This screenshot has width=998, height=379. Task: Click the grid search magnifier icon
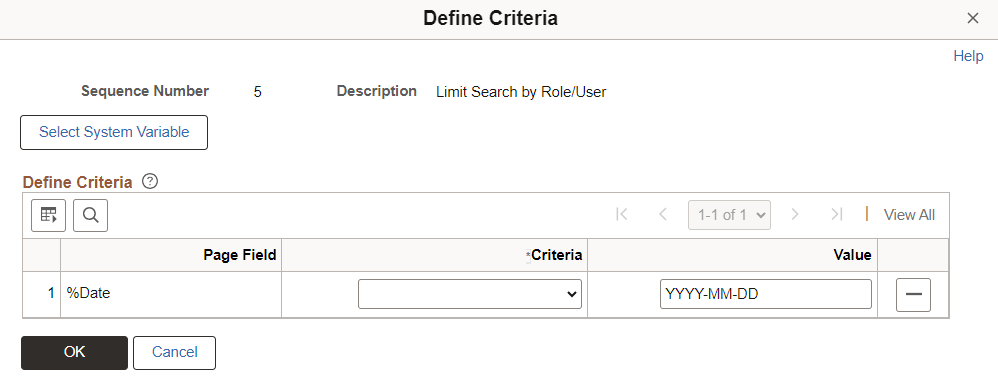click(90, 215)
